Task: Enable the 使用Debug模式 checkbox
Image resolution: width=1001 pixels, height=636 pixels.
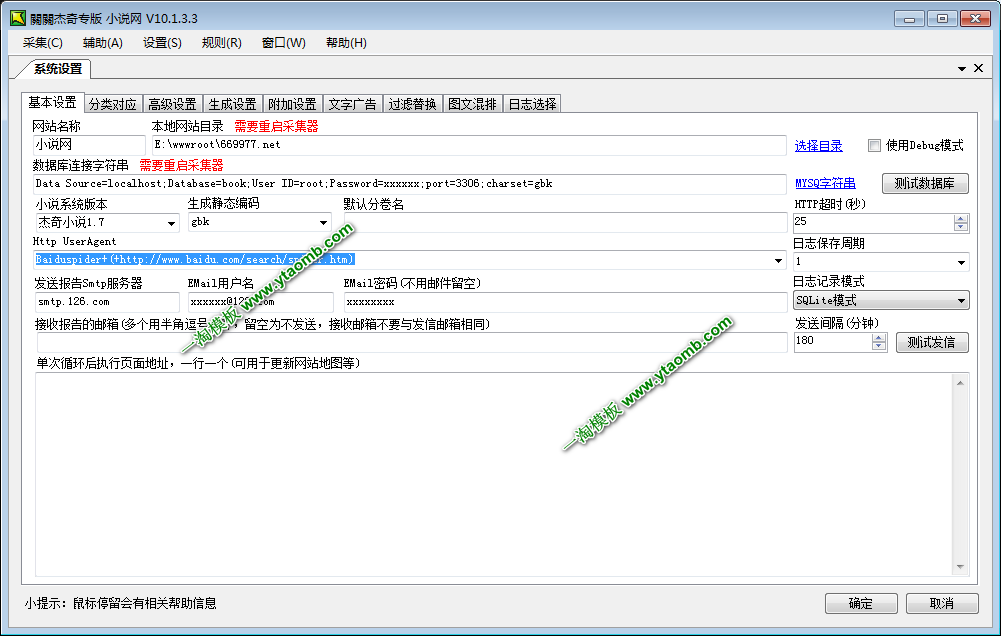Action: [x=874, y=146]
